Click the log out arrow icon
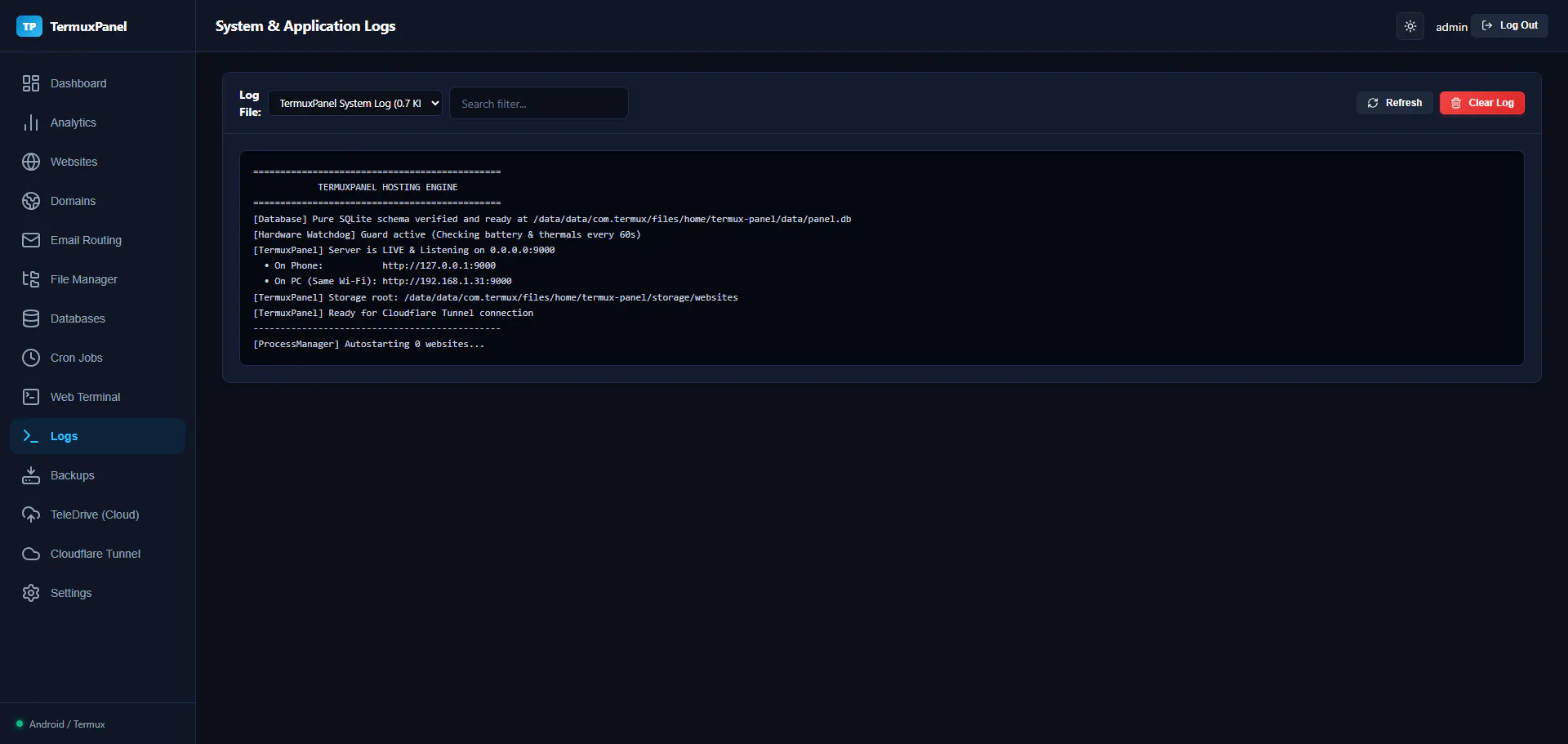The image size is (1568, 744). (x=1487, y=25)
